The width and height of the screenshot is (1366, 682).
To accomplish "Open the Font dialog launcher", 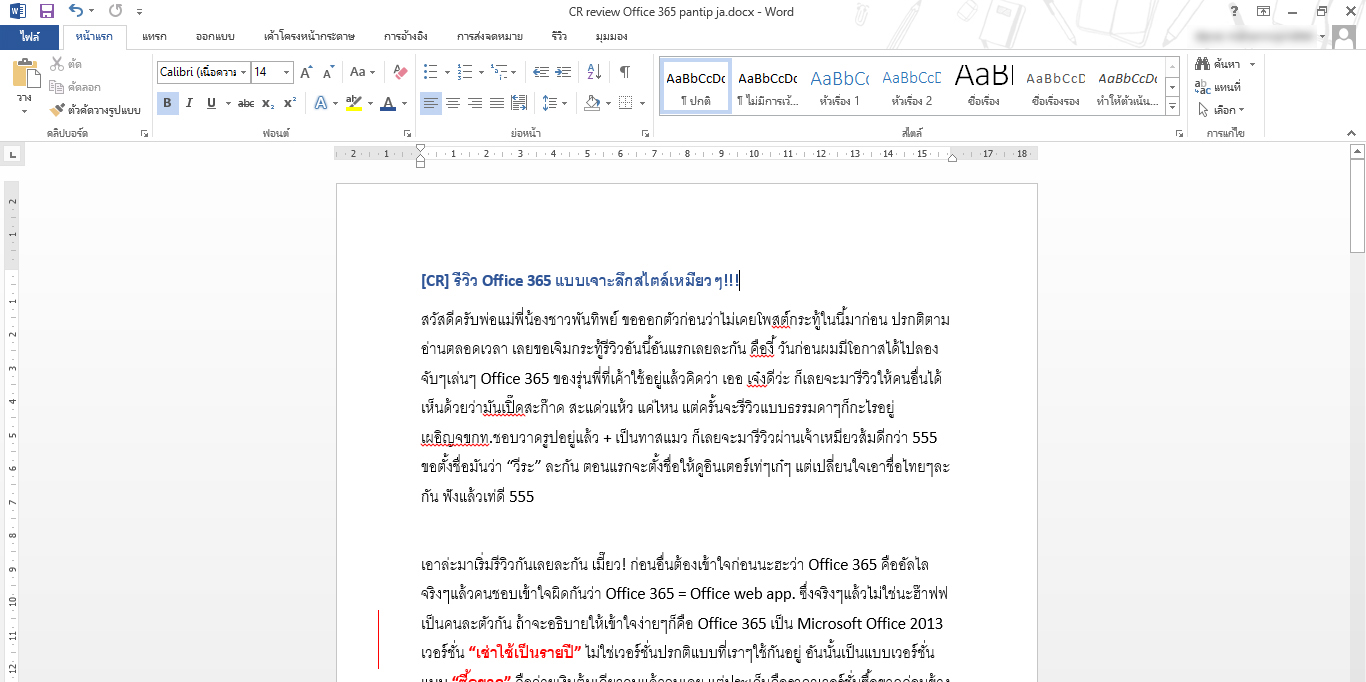I will (x=407, y=133).
